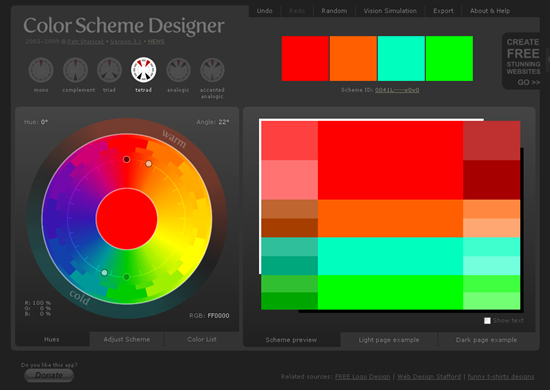Open the FREE Logo Design link
Image resolution: width=550 pixels, height=390 pixels.
(x=362, y=376)
